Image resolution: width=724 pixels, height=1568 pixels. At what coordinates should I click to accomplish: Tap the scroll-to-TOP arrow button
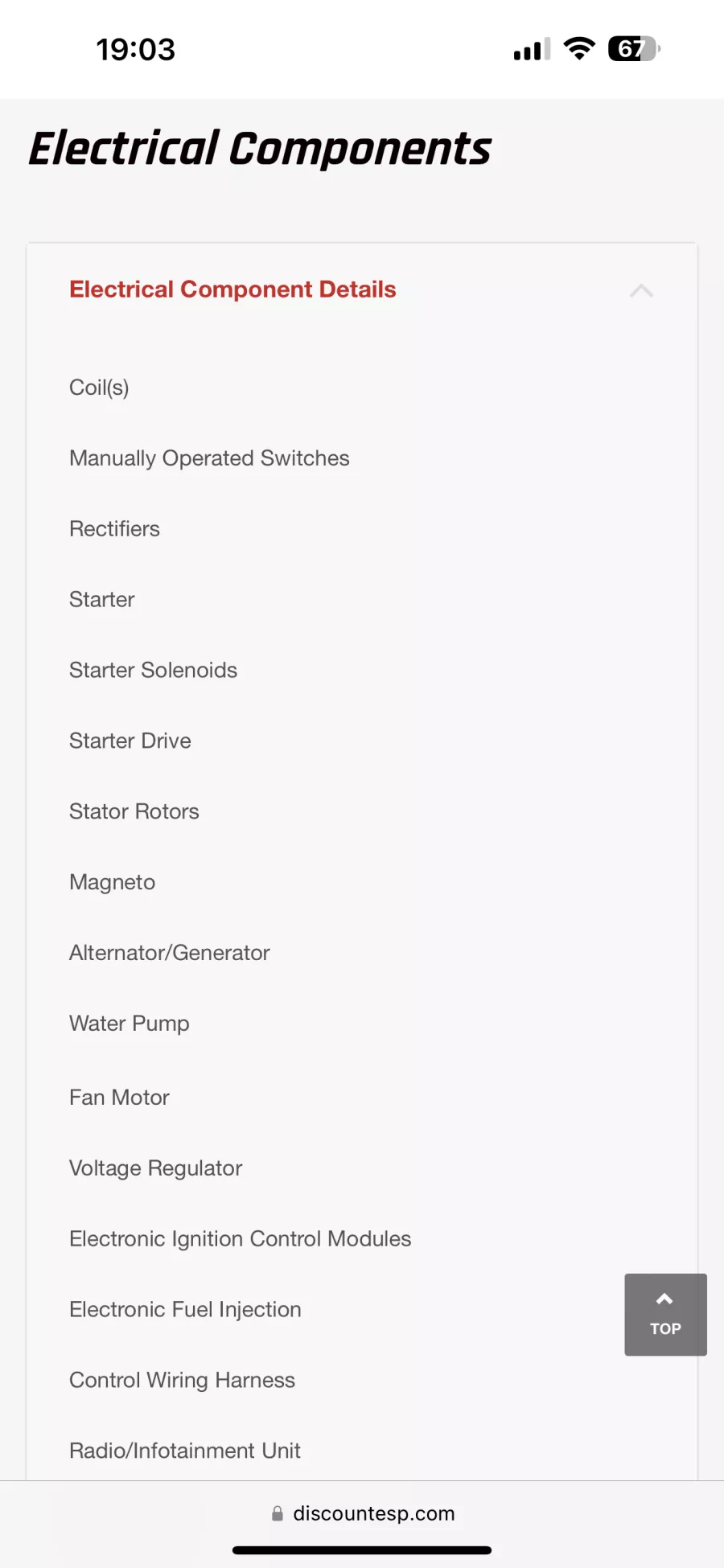[665, 1314]
